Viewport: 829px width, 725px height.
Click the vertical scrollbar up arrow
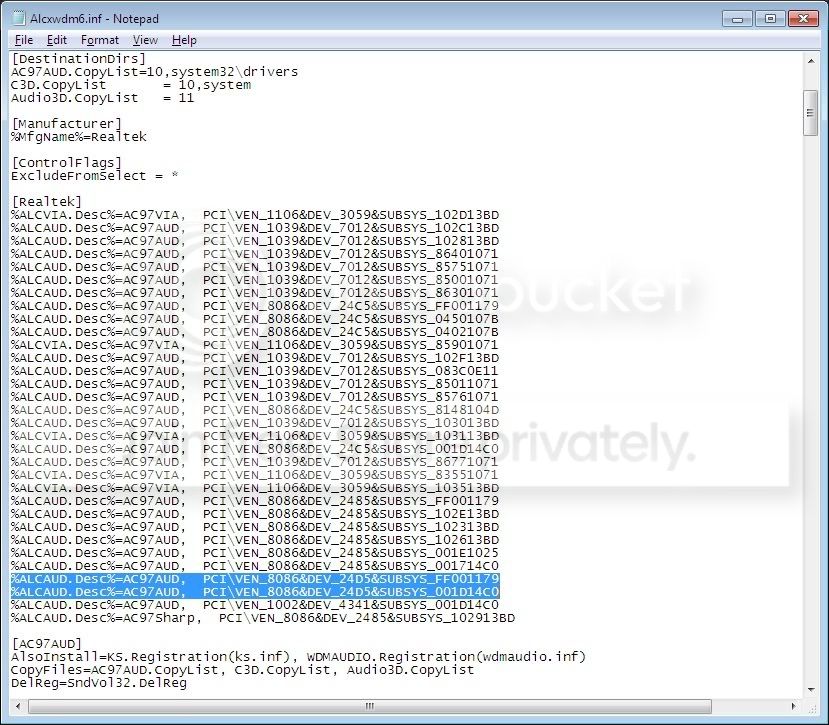pyautogui.click(x=810, y=61)
